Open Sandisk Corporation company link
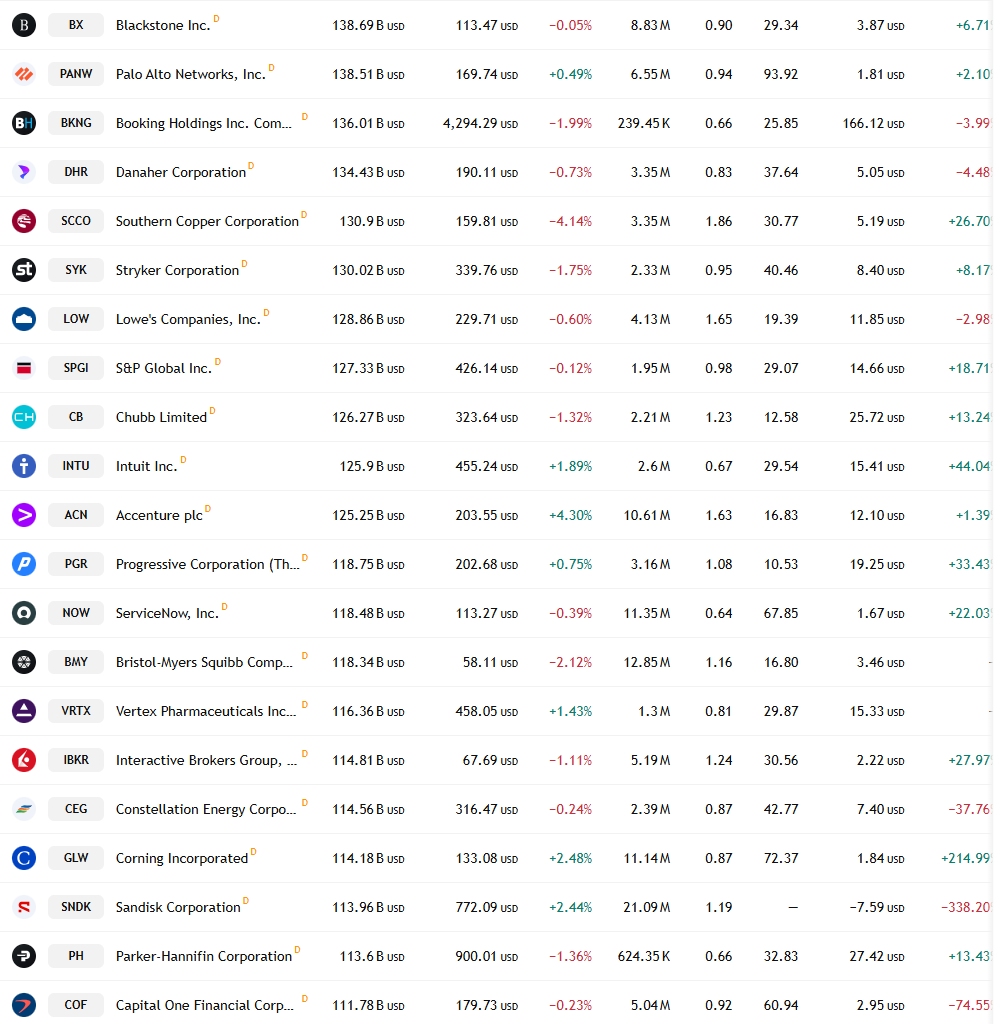 (178, 907)
